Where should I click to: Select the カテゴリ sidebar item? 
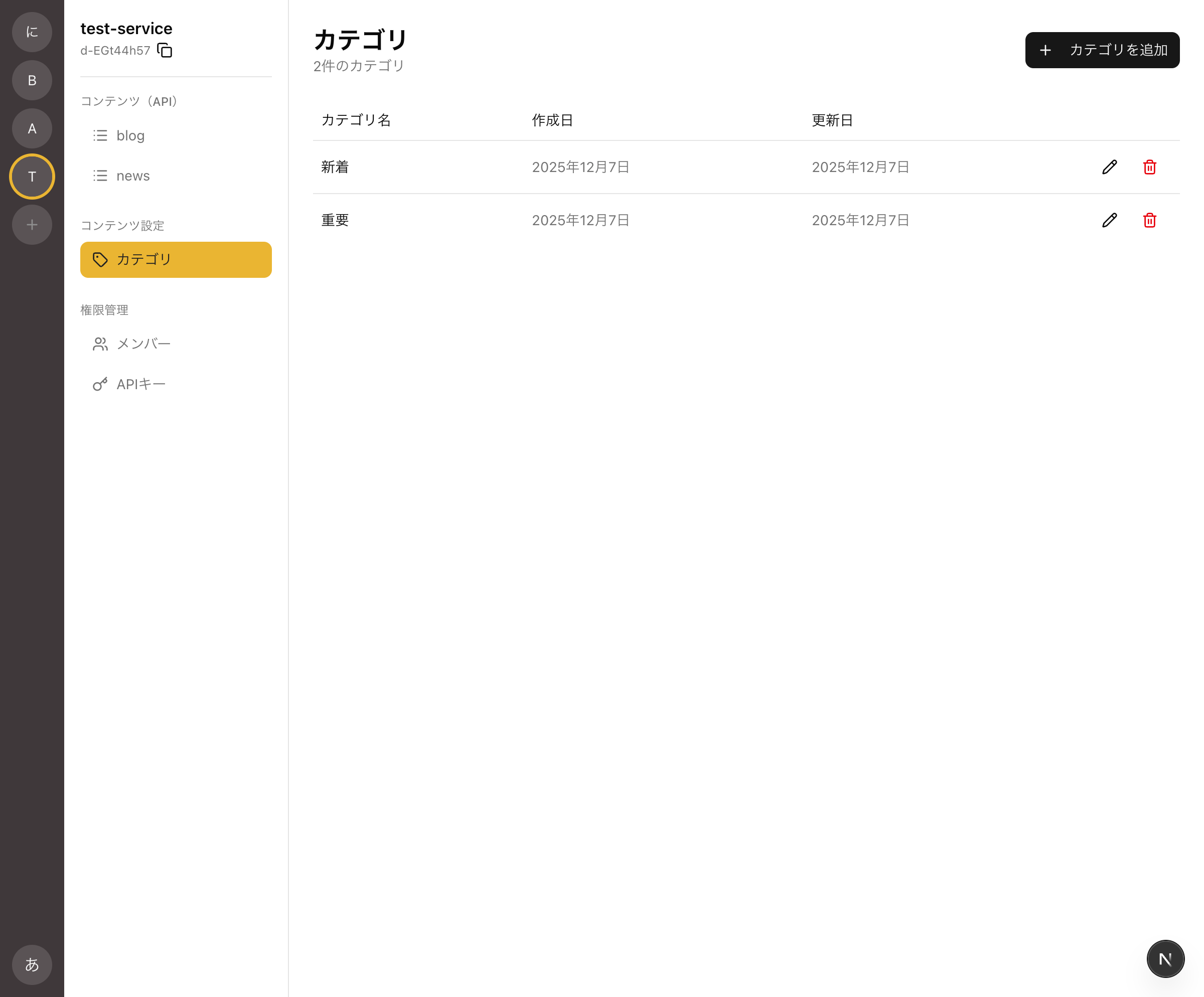point(176,260)
